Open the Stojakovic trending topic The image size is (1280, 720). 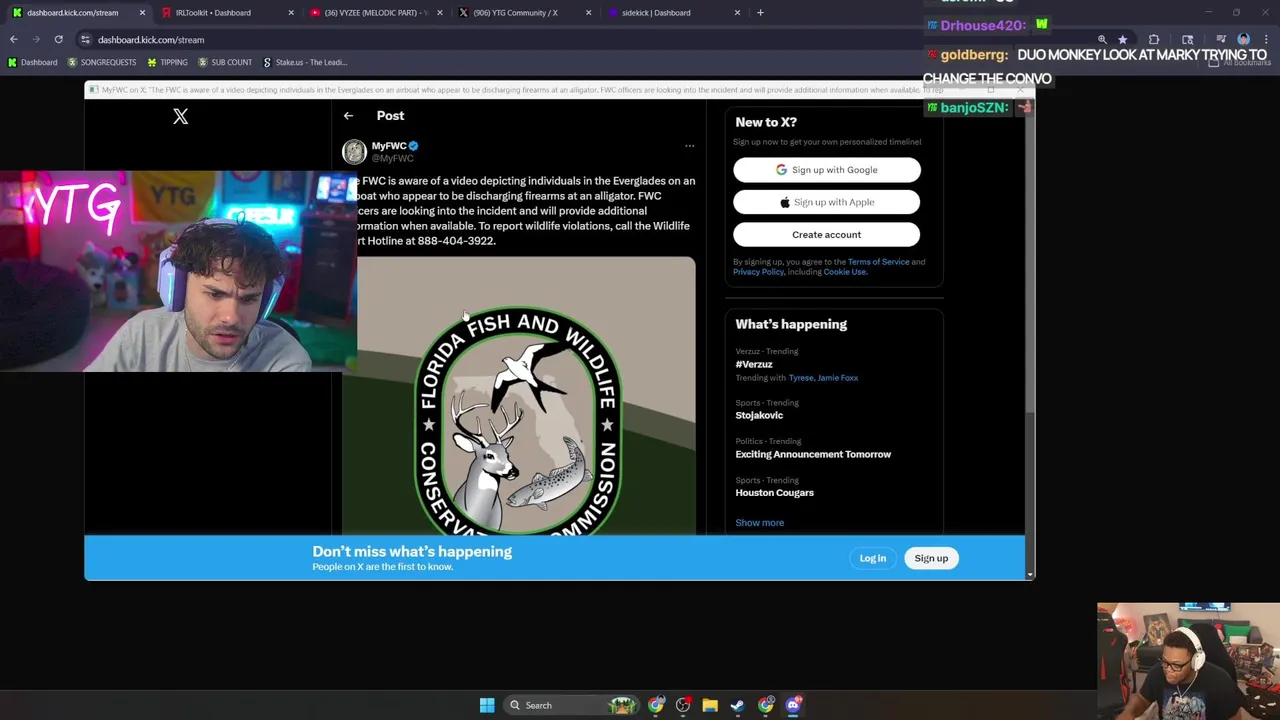click(759, 415)
